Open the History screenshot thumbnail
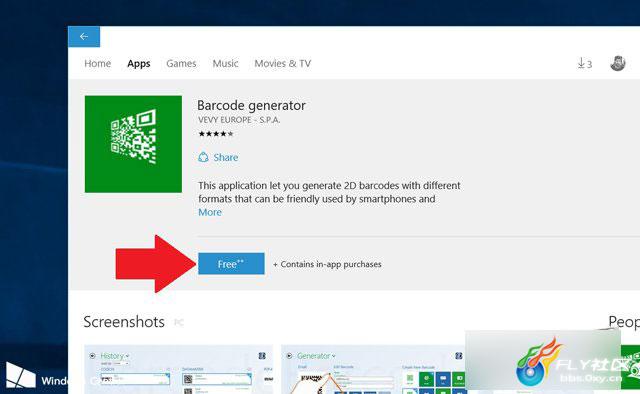This screenshot has height=394, width=640. pos(178,369)
